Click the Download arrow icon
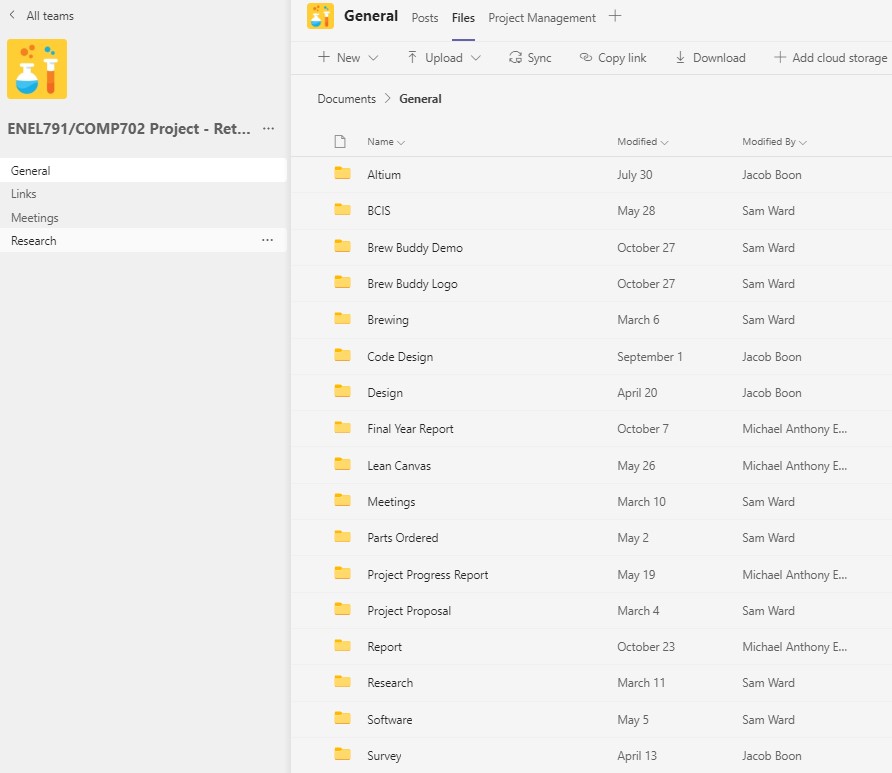Screen dimensions: 892x773 [681, 58]
